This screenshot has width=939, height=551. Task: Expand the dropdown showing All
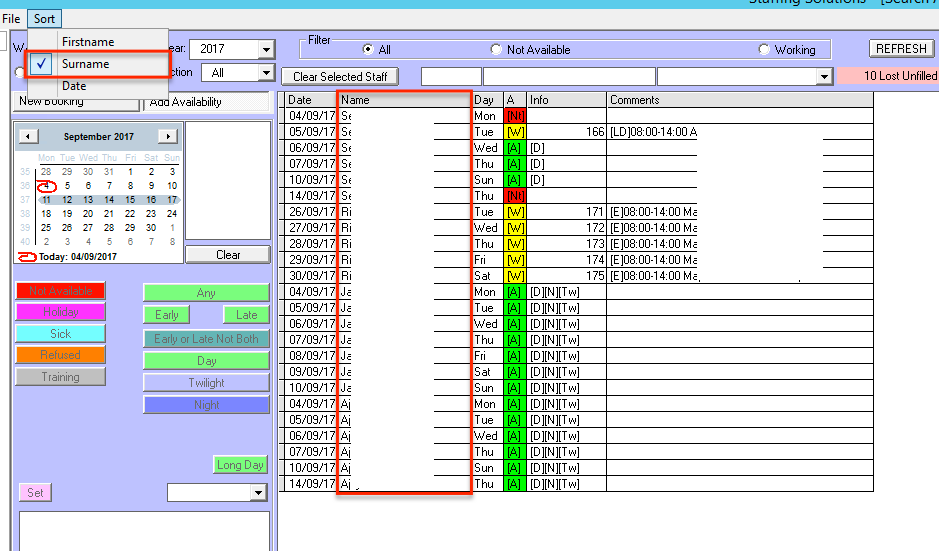pos(265,73)
